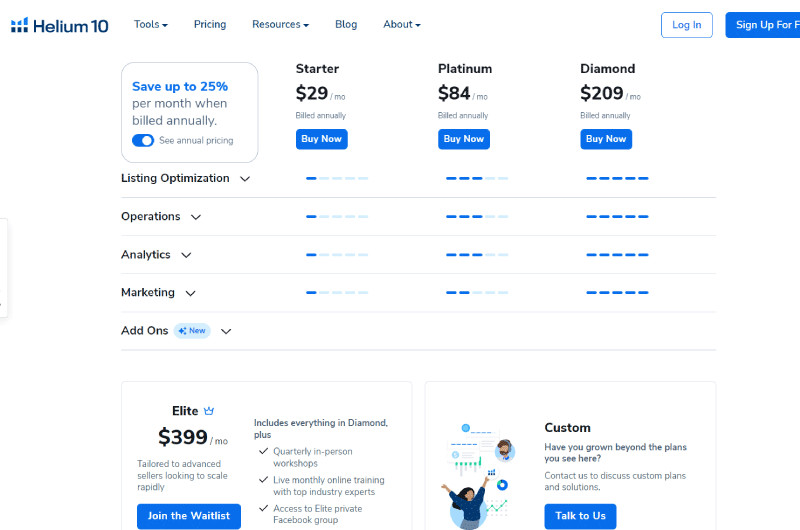
Task: Open the Blog link in navigation
Action: coord(346,24)
